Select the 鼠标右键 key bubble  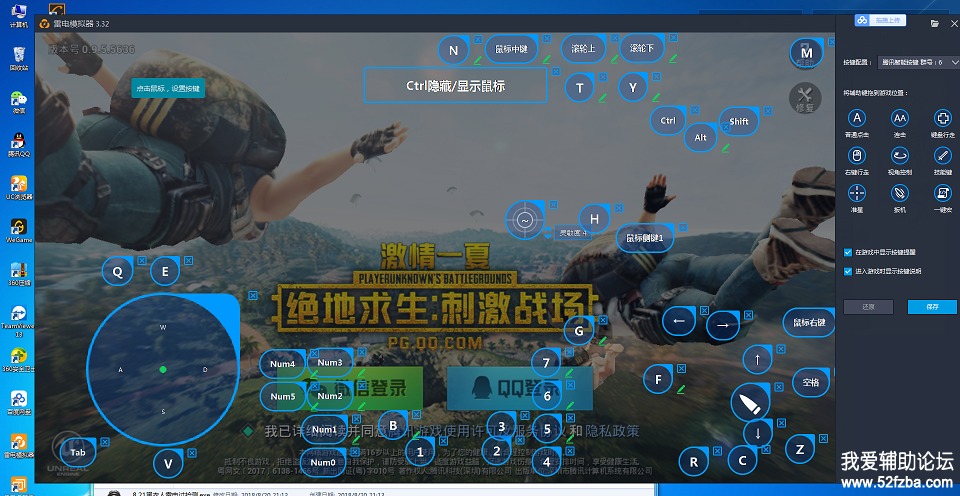coord(809,322)
